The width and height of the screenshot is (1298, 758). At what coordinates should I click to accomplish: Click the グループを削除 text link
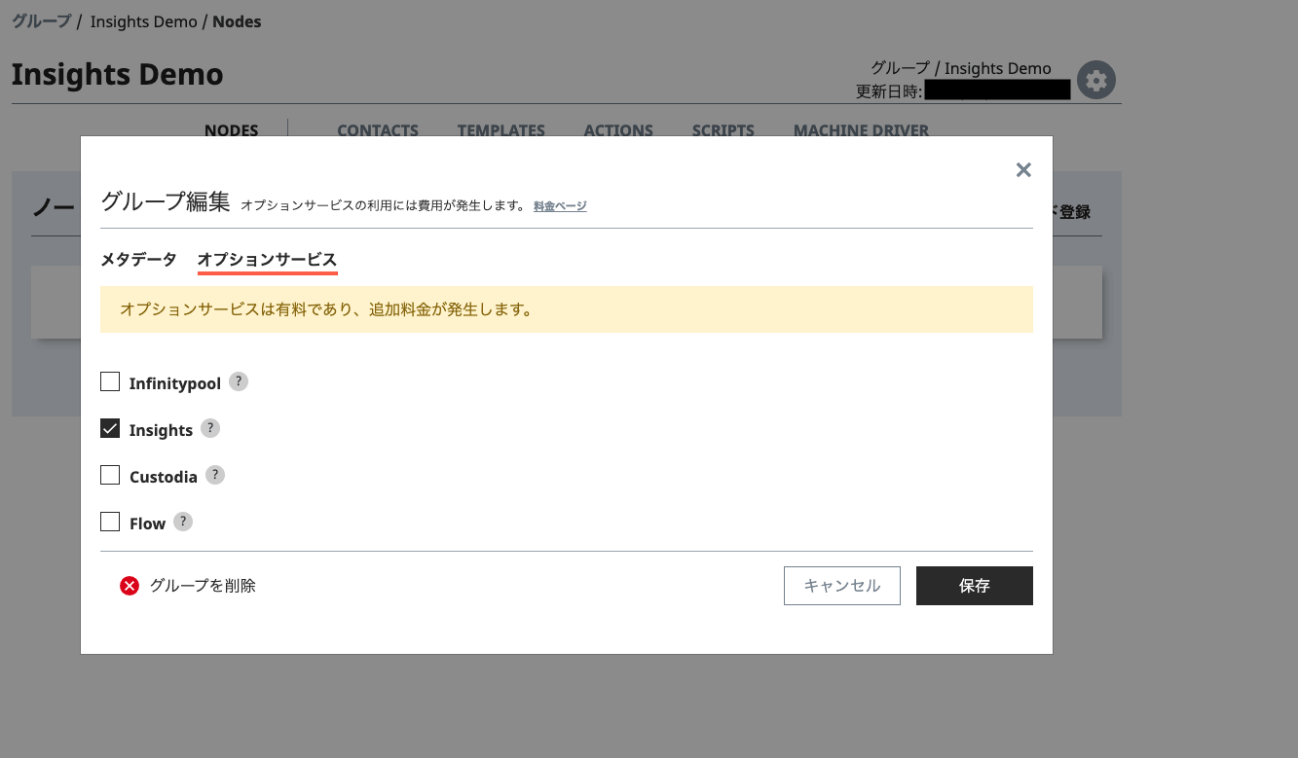tap(203, 586)
